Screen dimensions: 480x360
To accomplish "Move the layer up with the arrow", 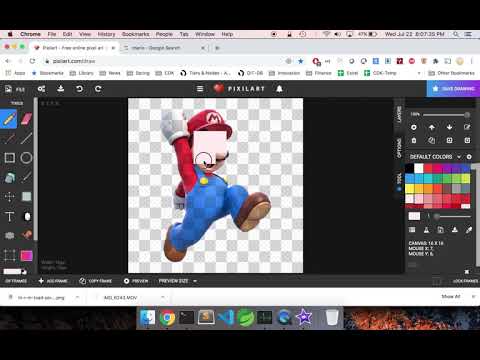I will pos(432,127).
